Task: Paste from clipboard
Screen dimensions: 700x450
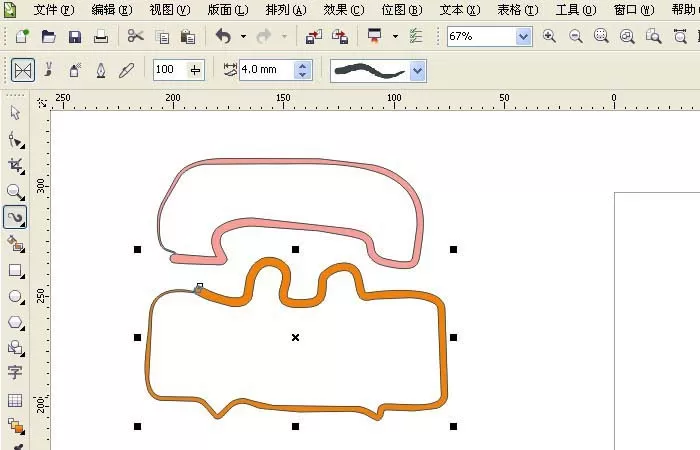Action: click(188, 37)
